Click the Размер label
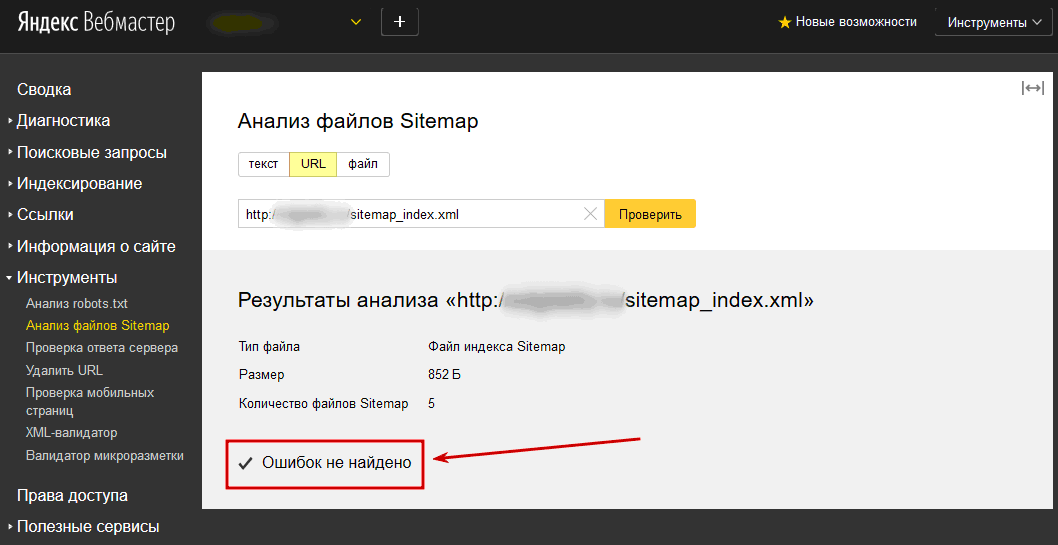This screenshot has width=1058, height=545. coord(262,375)
